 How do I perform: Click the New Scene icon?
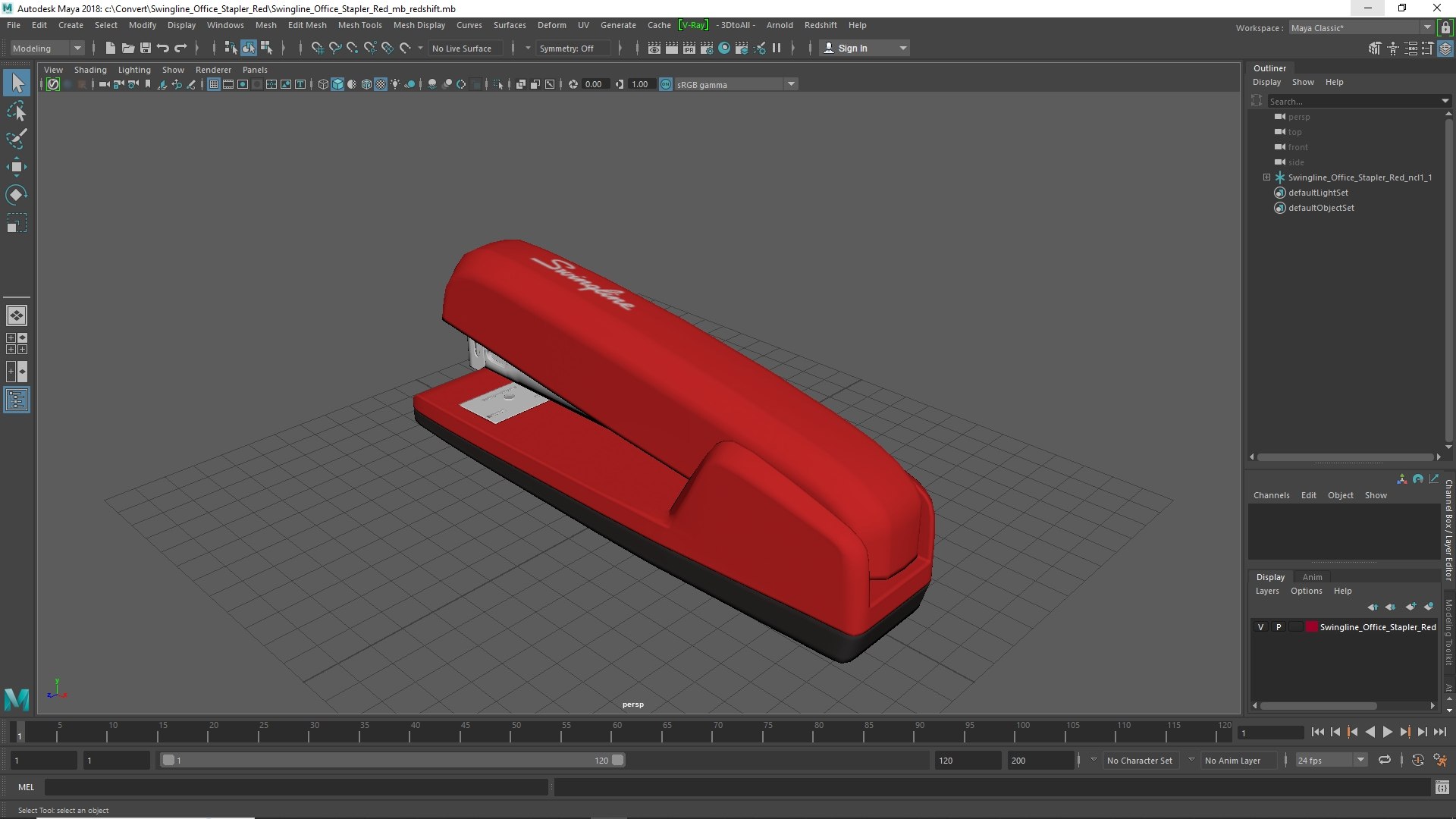110,48
